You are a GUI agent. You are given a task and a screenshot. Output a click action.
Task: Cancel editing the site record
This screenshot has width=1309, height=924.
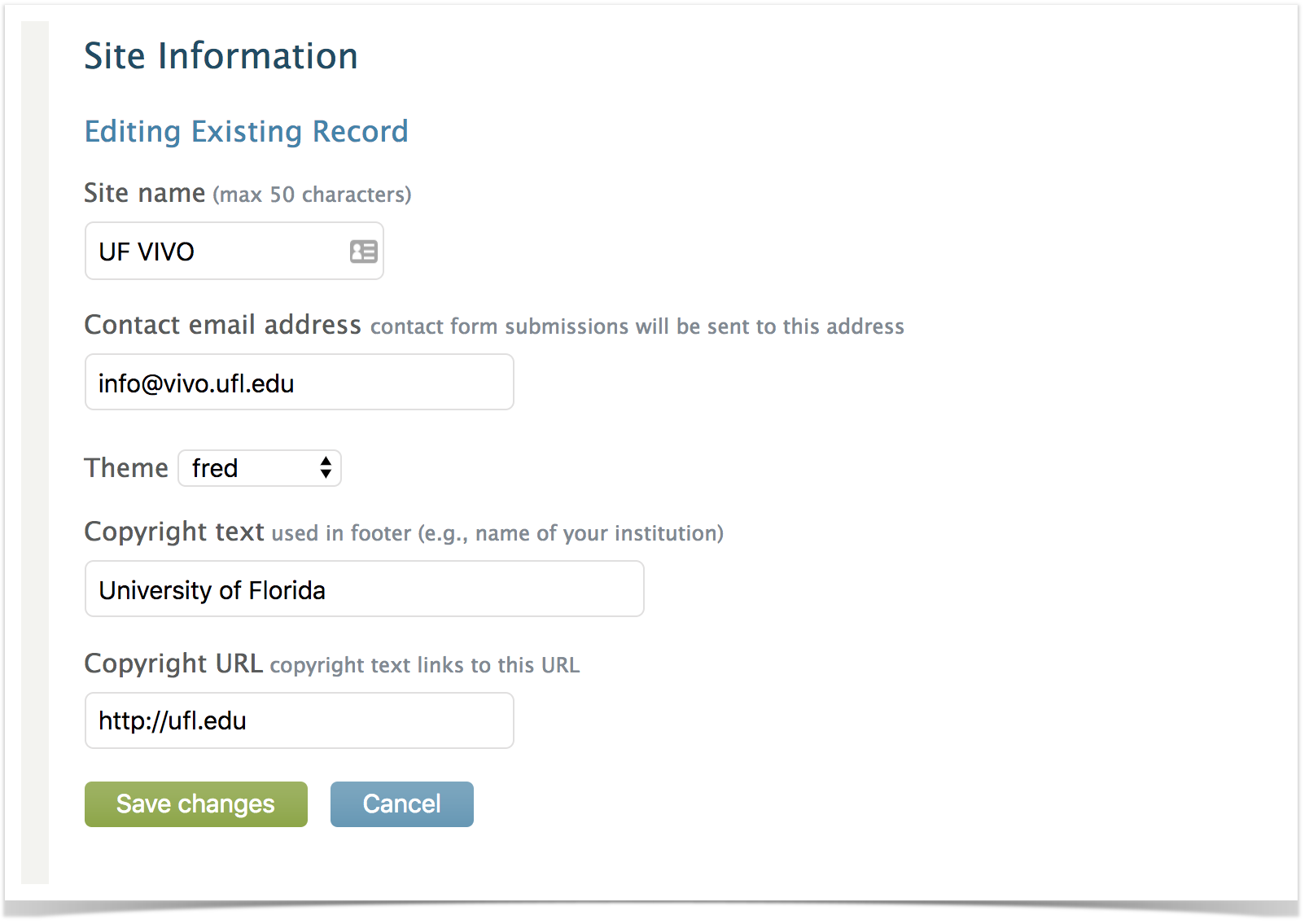tap(401, 804)
